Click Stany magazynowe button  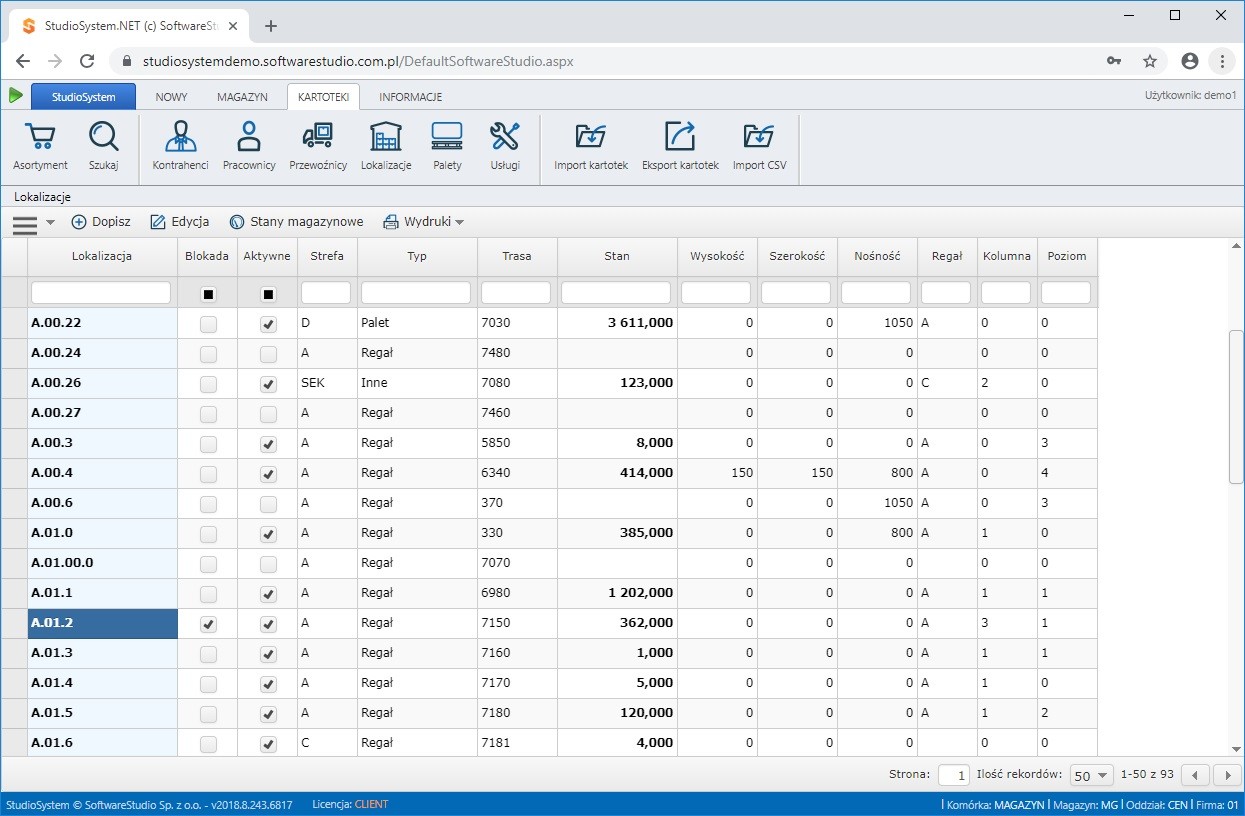296,222
